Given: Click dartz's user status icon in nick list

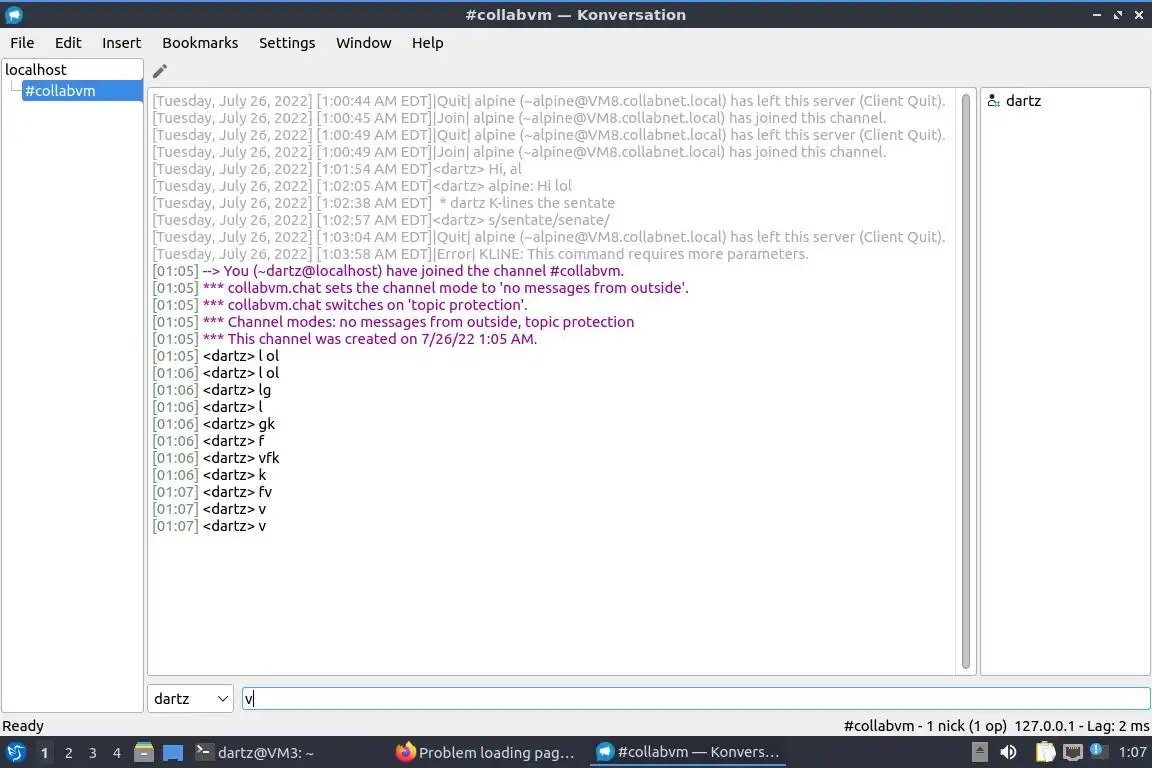Looking at the screenshot, I should pyautogui.click(x=993, y=101).
